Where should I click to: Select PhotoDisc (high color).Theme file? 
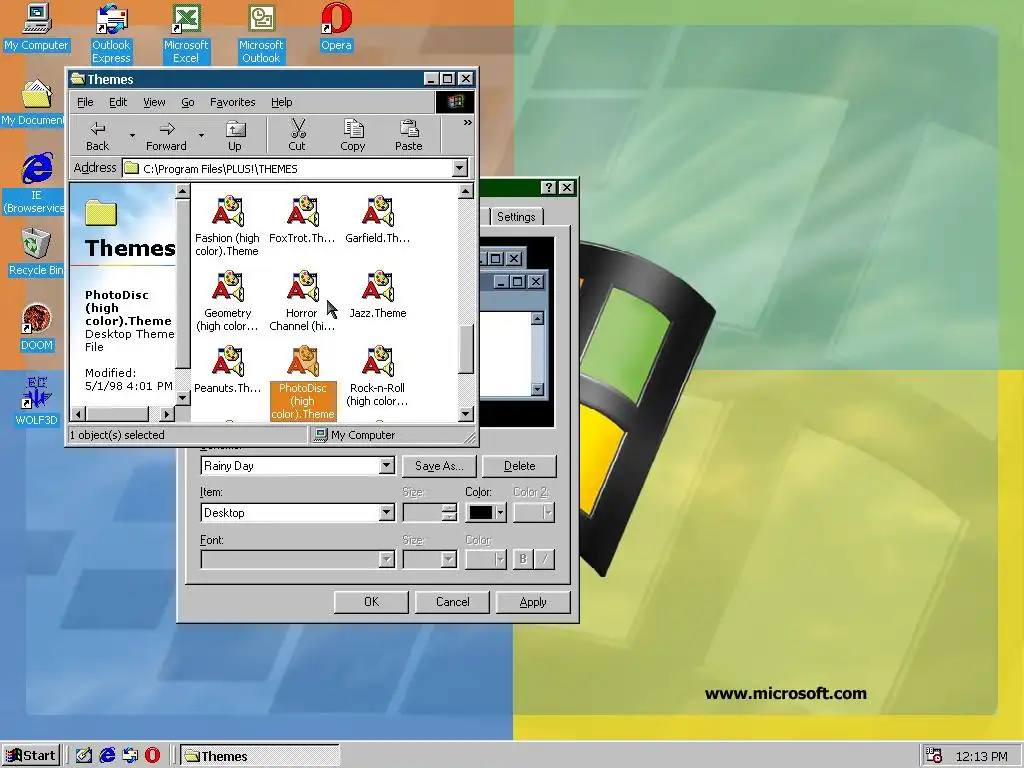(x=303, y=382)
